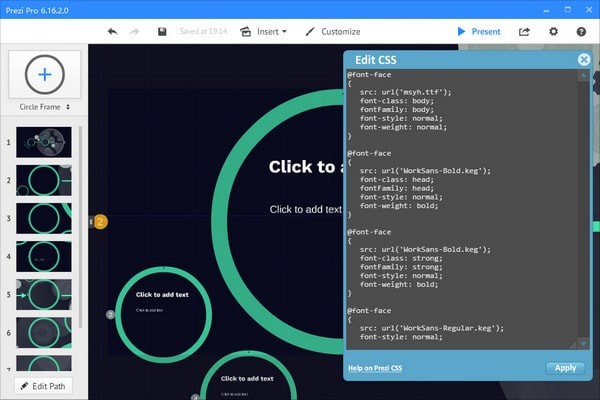Open the Customize theme panel
The image size is (600, 400).
333,31
